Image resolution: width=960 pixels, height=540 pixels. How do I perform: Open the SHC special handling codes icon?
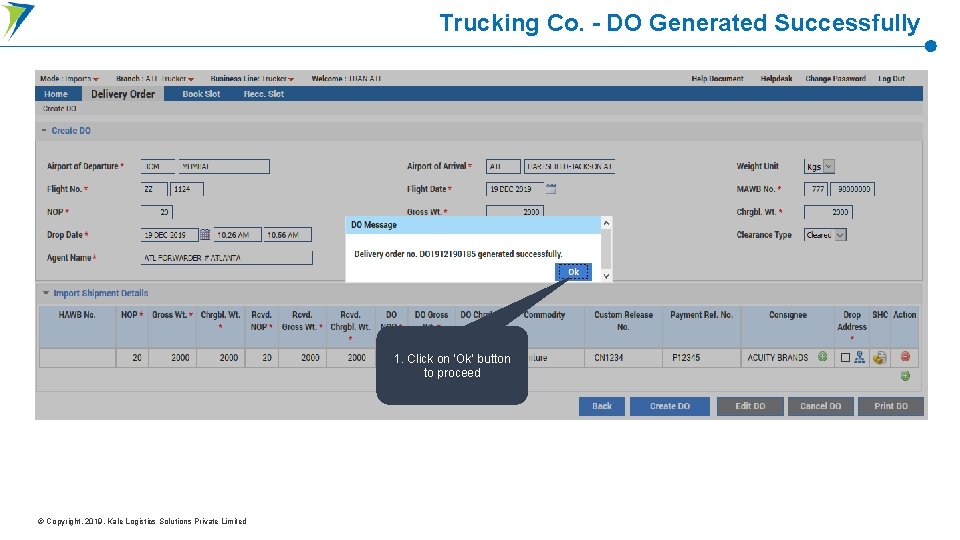880,358
